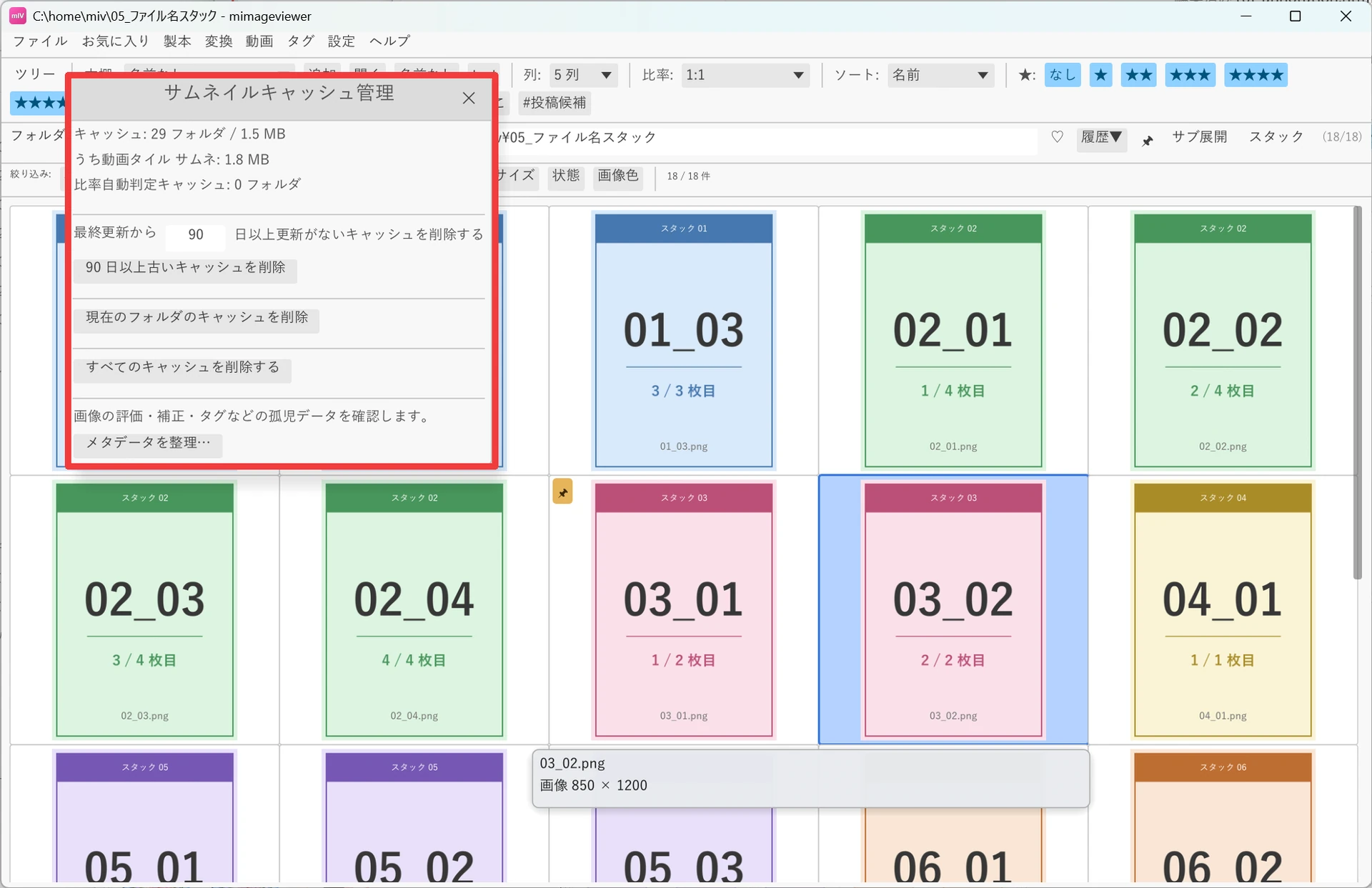Toggle the スタック mode
Image resolution: width=1372 pixels, height=888 pixels.
point(1276,136)
